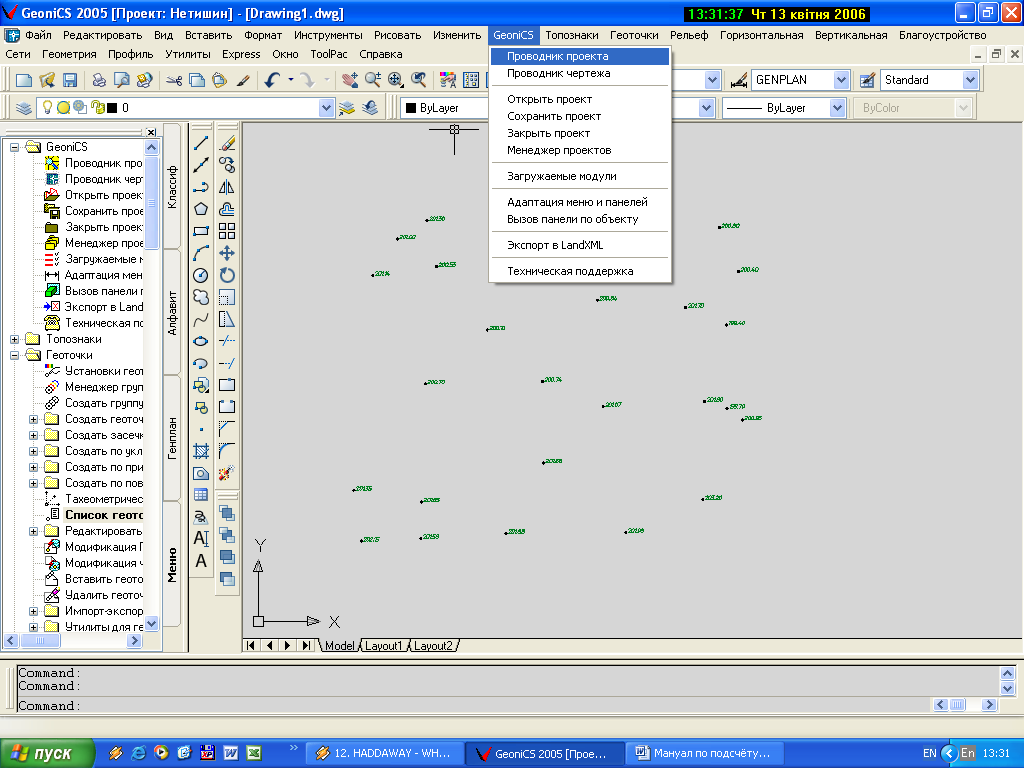Open the Рельеф menu
1024x768 pixels.
(x=689, y=35)
